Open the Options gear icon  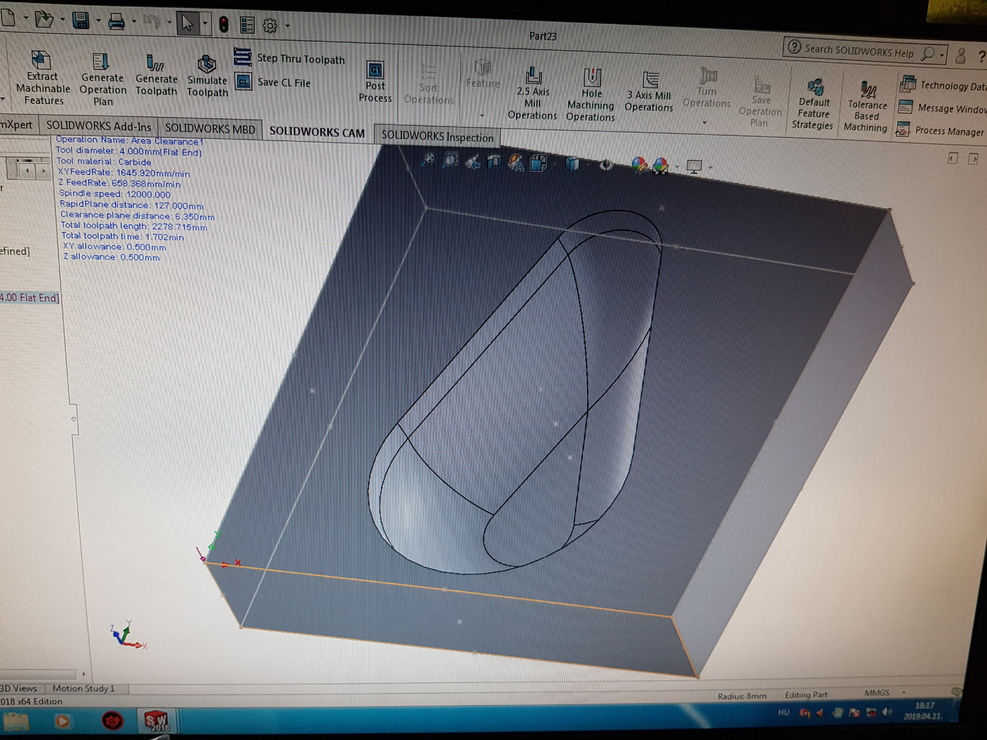point(270,26)
